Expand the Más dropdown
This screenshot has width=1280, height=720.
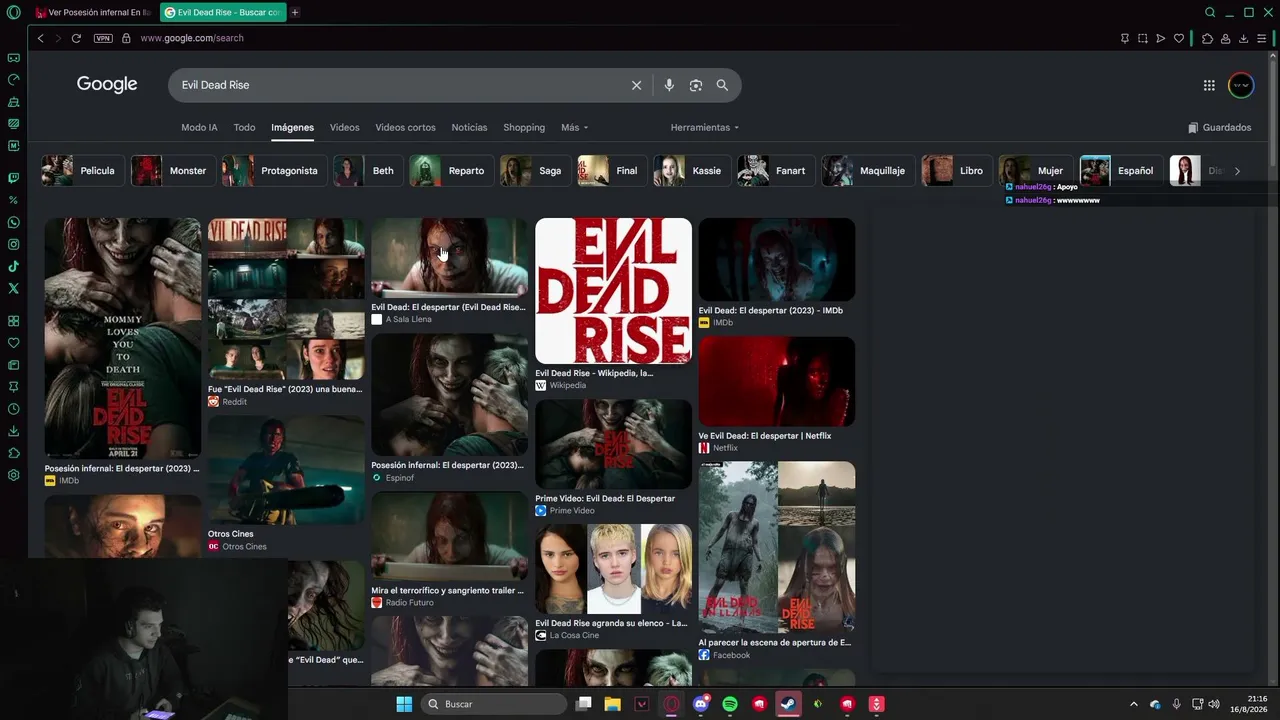point(574,127)
